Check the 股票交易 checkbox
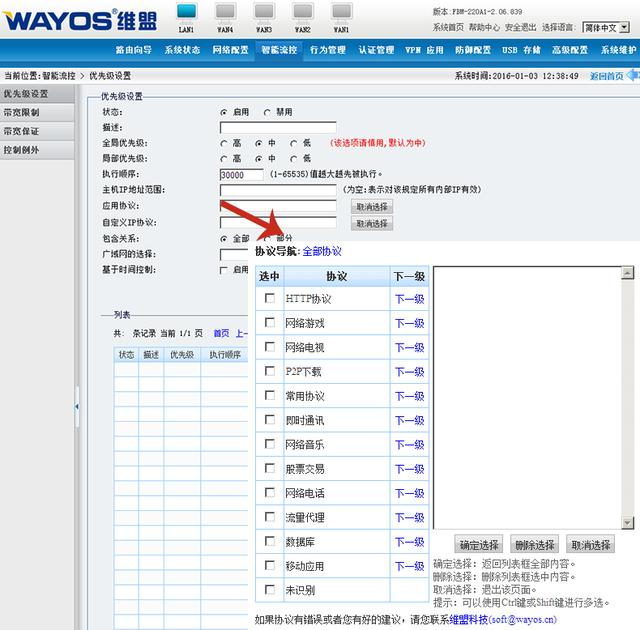This screenshot has height=630, width=640. (x=269, y=468)
